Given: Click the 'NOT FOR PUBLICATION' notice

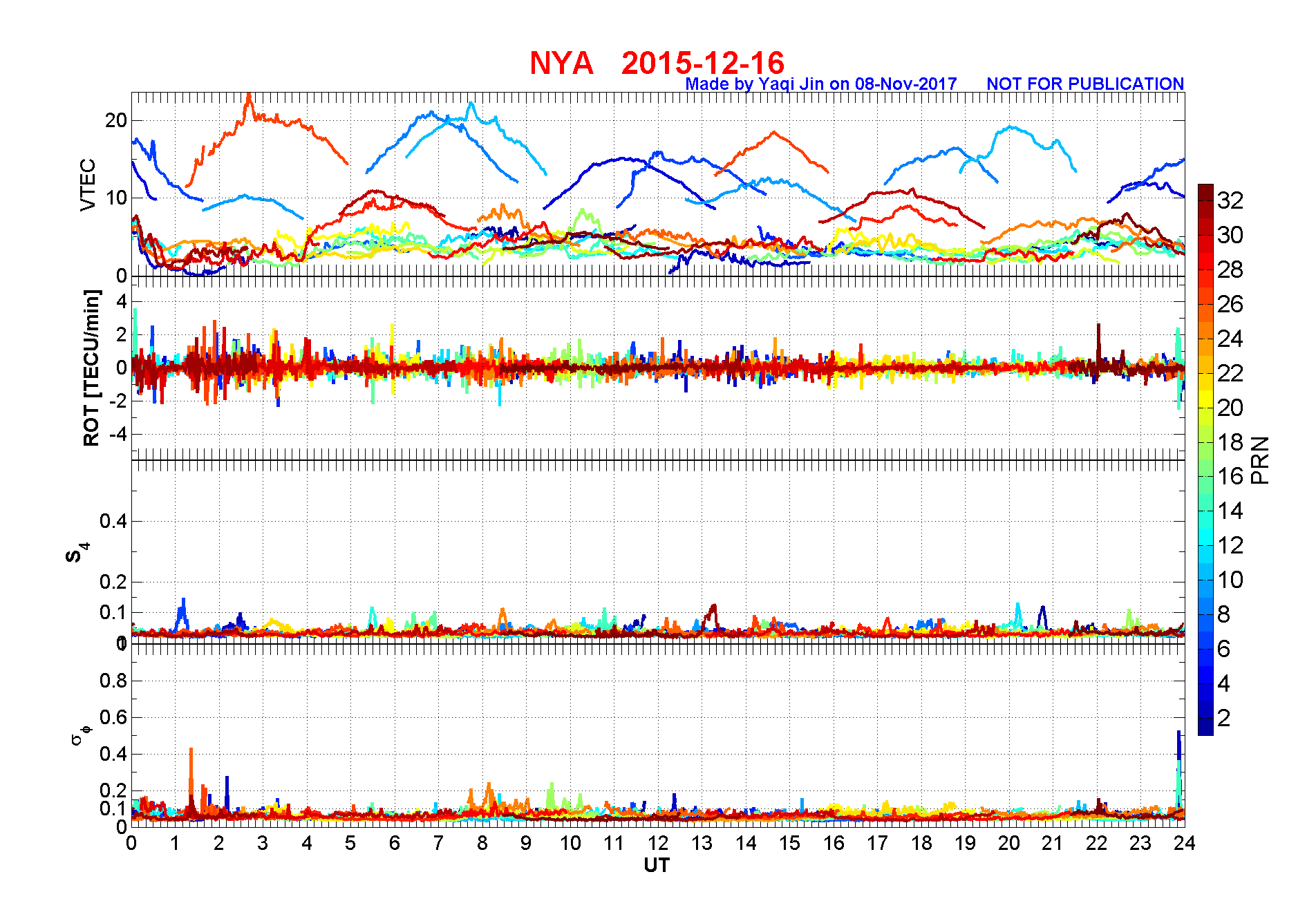Looking at the screenshot, I should 1085,84.
